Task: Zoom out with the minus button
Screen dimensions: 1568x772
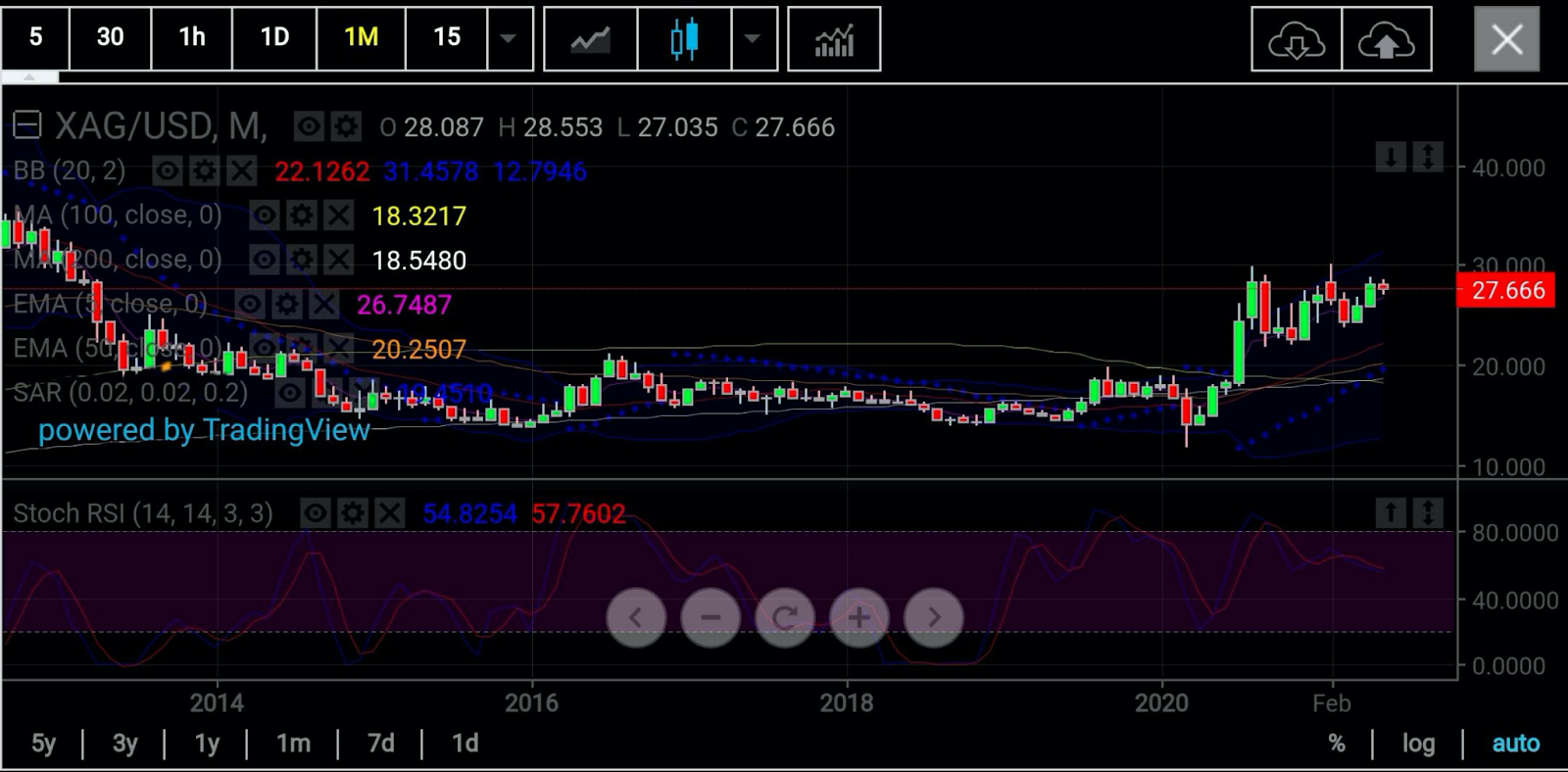Action: point(710,617)
